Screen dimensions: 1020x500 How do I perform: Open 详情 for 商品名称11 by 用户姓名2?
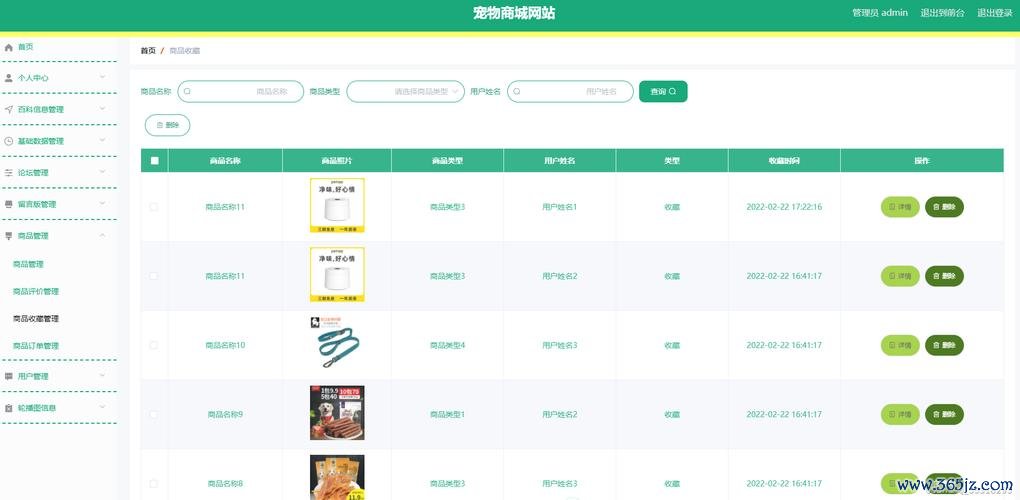pyautogui.click(x=900, y=276)
